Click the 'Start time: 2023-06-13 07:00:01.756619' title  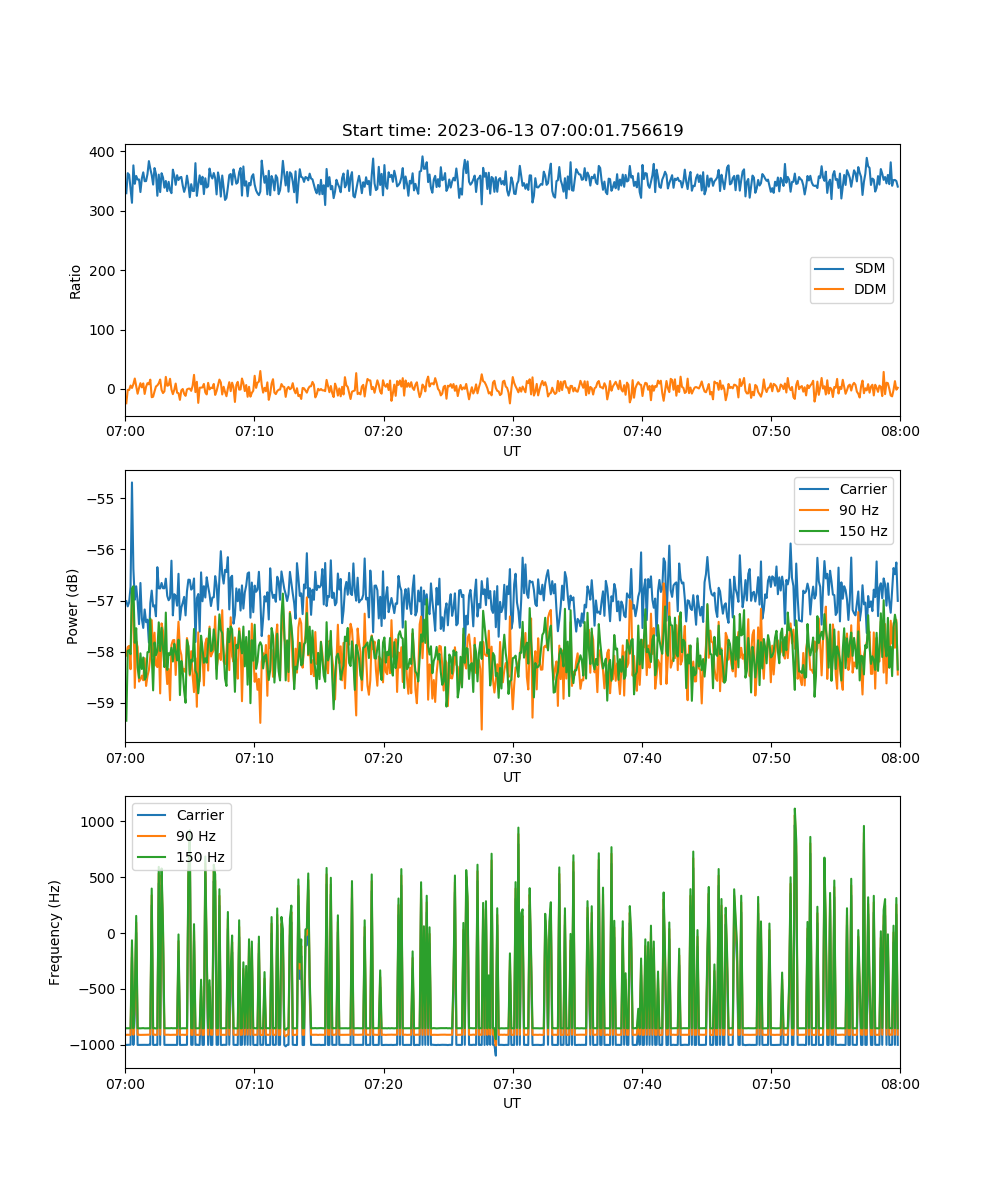point(512,131)
